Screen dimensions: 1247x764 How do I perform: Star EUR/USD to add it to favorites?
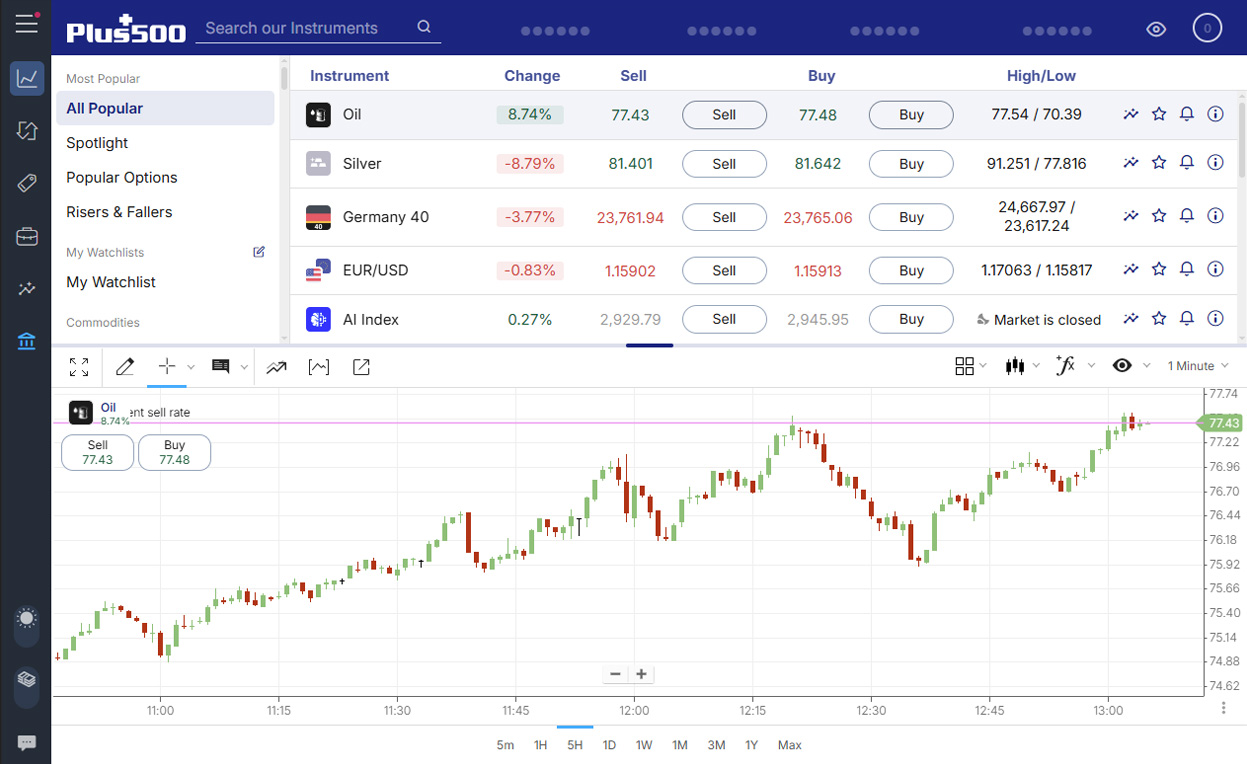1159,269
